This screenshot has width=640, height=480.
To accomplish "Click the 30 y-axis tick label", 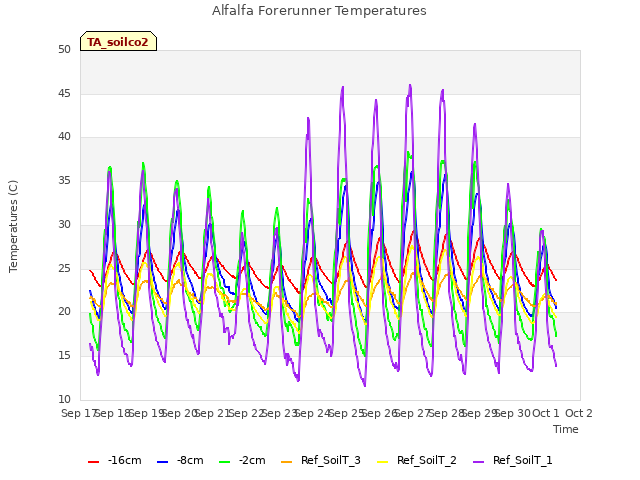I will coord(64,224).
